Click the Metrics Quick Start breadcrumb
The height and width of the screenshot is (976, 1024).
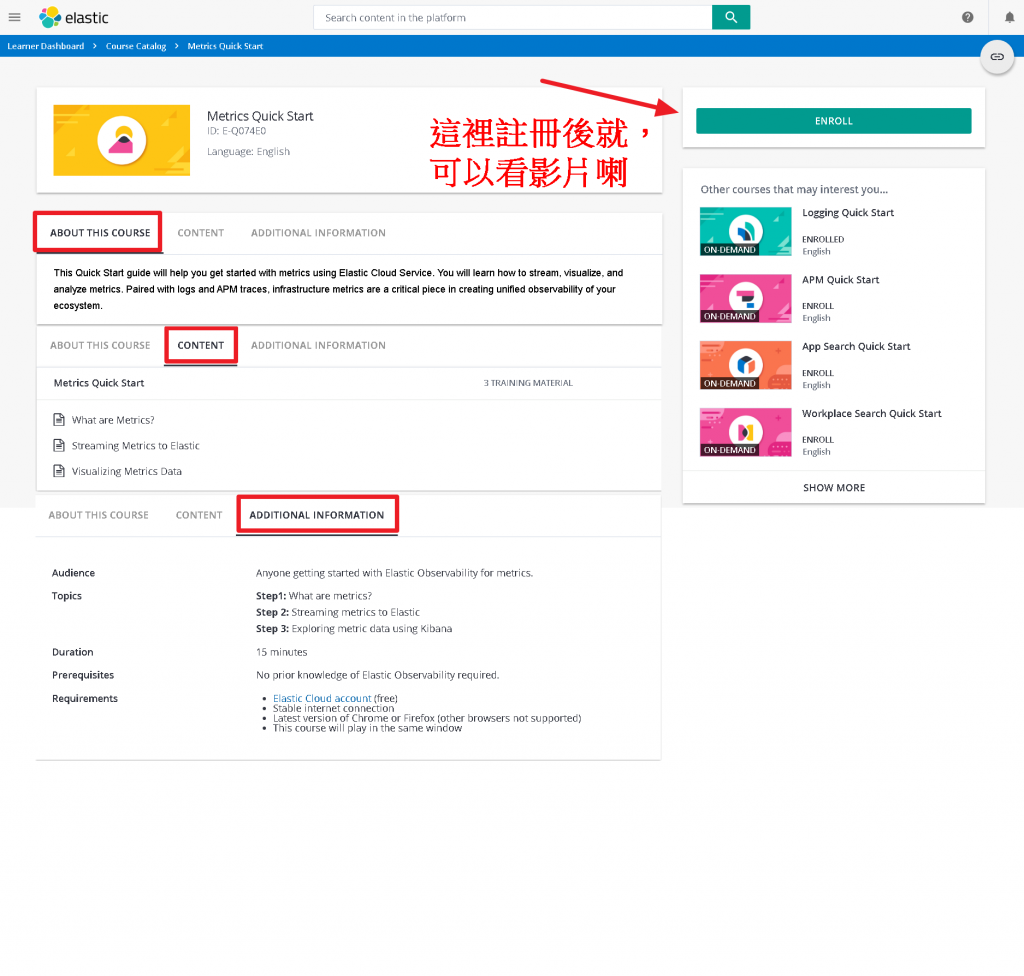click(225, 46)
